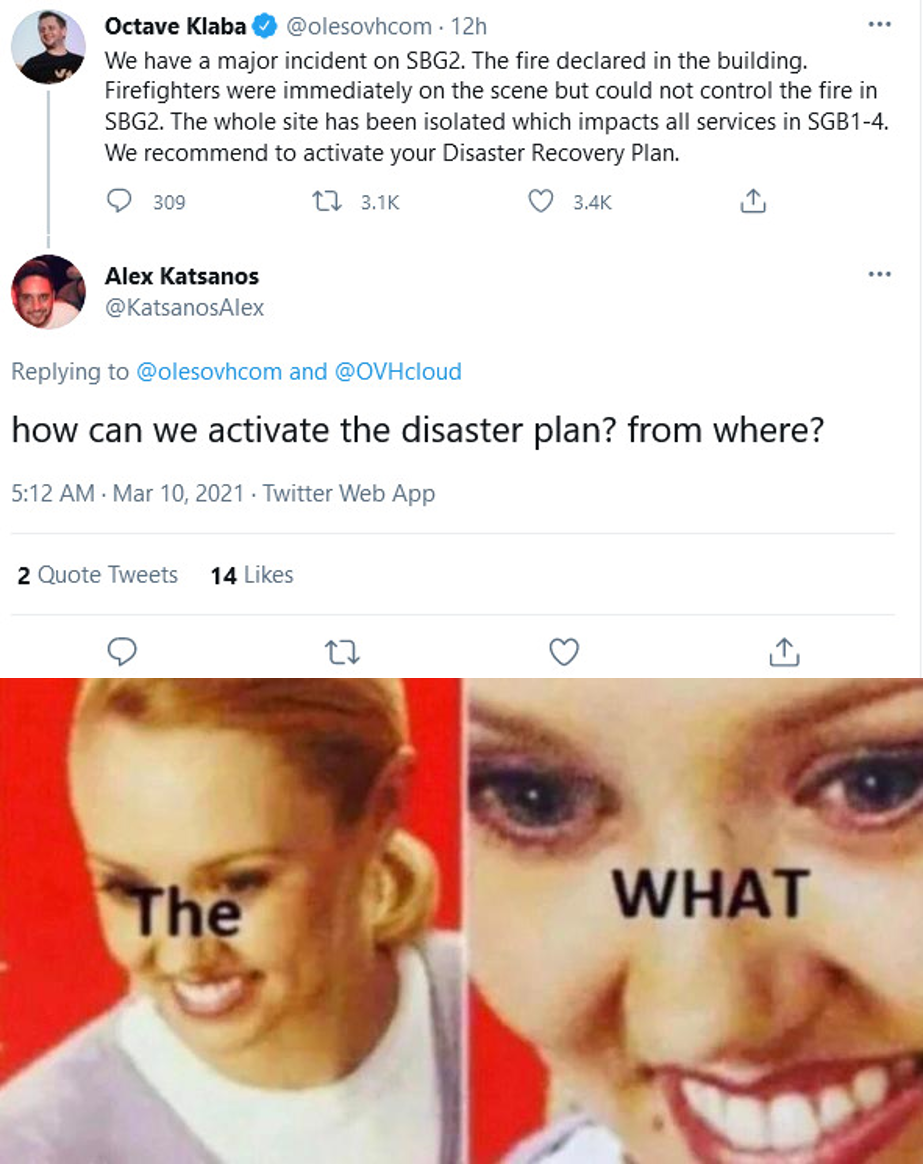This screenshot has height=1164, width=923.
Task: Open the @OVHcloud mention link
Action: pos(398,371)
